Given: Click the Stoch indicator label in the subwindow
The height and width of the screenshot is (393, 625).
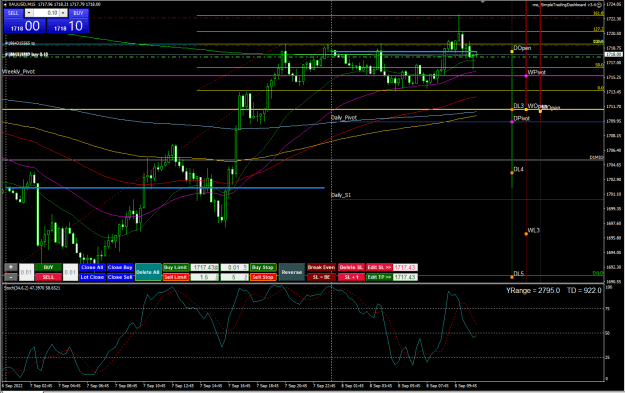Looking at the screenshot, I should [32, 288].
